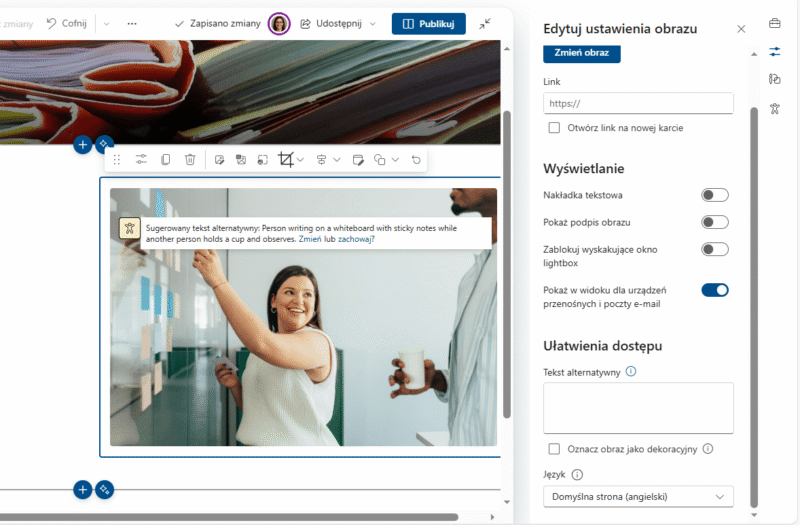The width and height of the screenshot is (800, 525).
Task: Open the three-dot more options menu
Action: coord(132,23)
